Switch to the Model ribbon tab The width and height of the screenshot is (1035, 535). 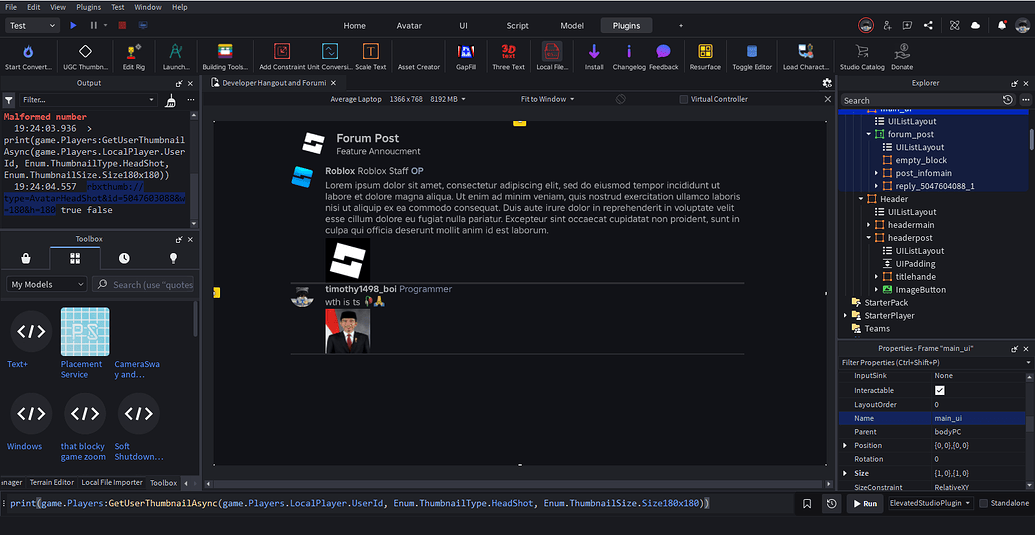tap(572, 26)
